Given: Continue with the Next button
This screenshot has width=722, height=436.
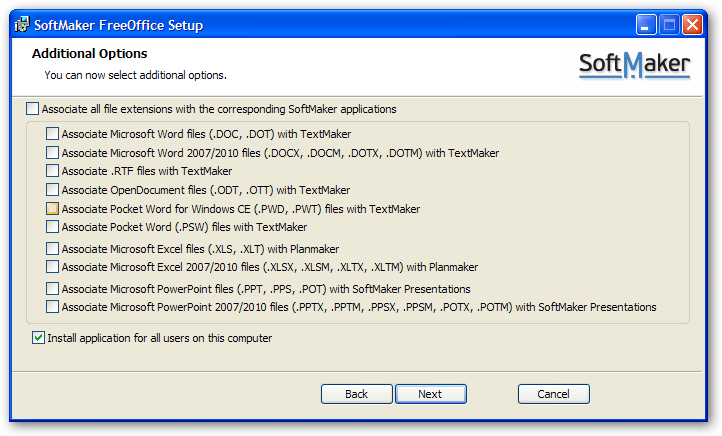Looking at the screenshot, I should click(x=431, y=394).
